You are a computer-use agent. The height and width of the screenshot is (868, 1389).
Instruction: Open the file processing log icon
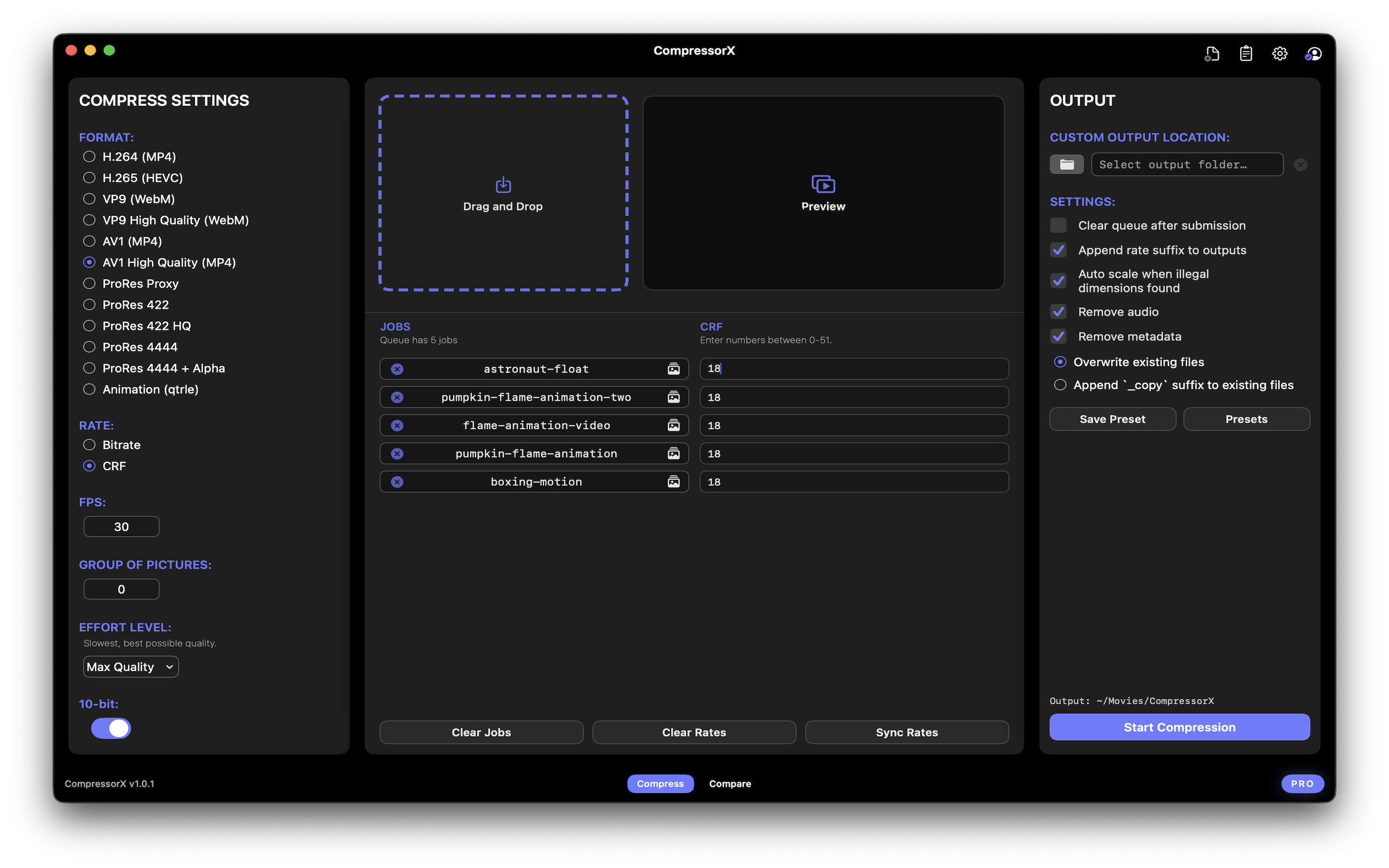tap(1212, 53)
